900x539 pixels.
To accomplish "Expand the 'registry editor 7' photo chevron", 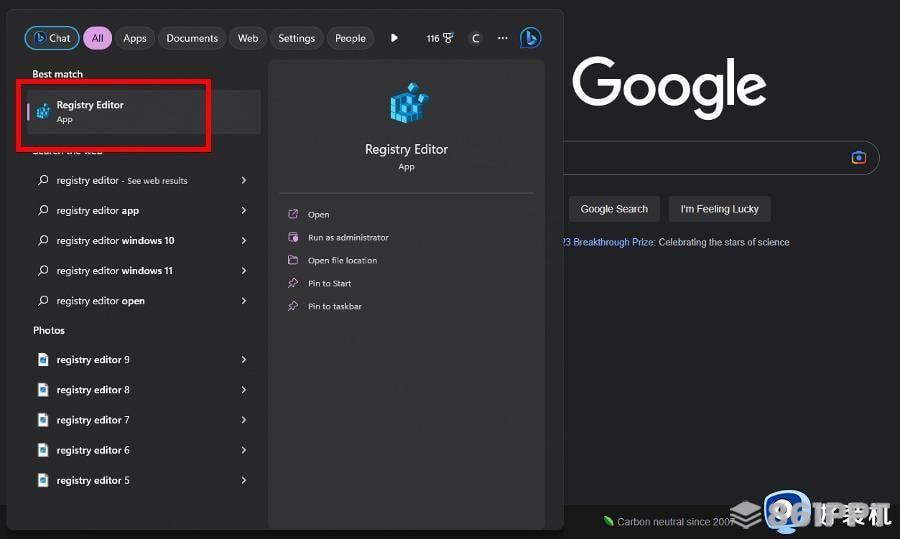I will point(244,420).
